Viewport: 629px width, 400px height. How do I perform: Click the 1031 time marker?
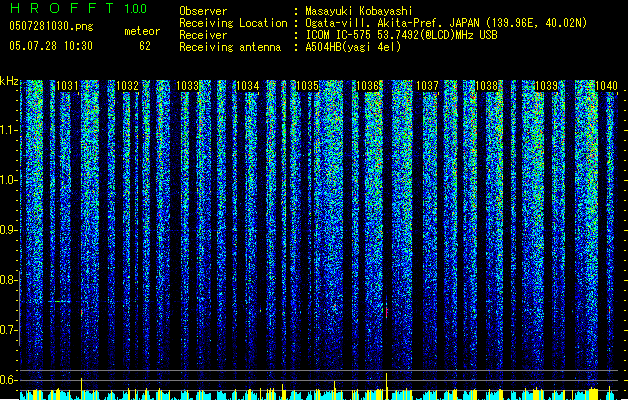(x=67, y=86)
